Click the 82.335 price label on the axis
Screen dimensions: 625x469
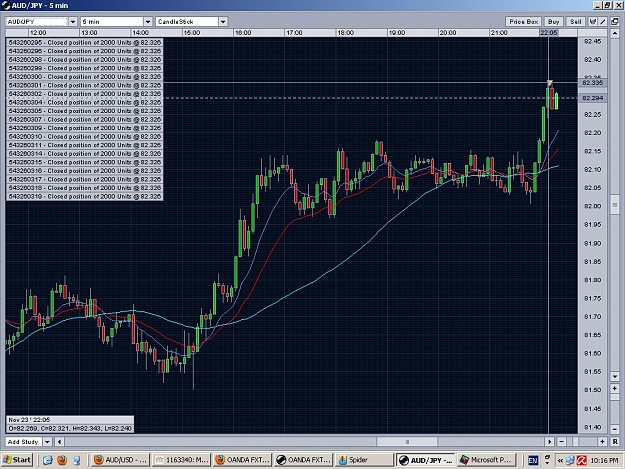592,82
